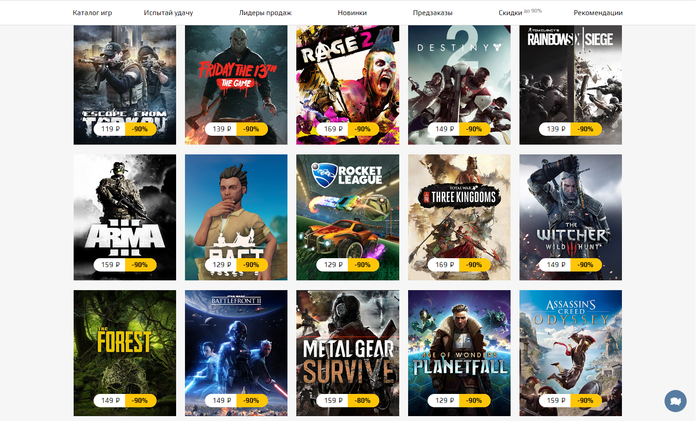Open Рекомендации in the top menu
The height and width of the screenshot is (421, 700).
click(598, 13)
